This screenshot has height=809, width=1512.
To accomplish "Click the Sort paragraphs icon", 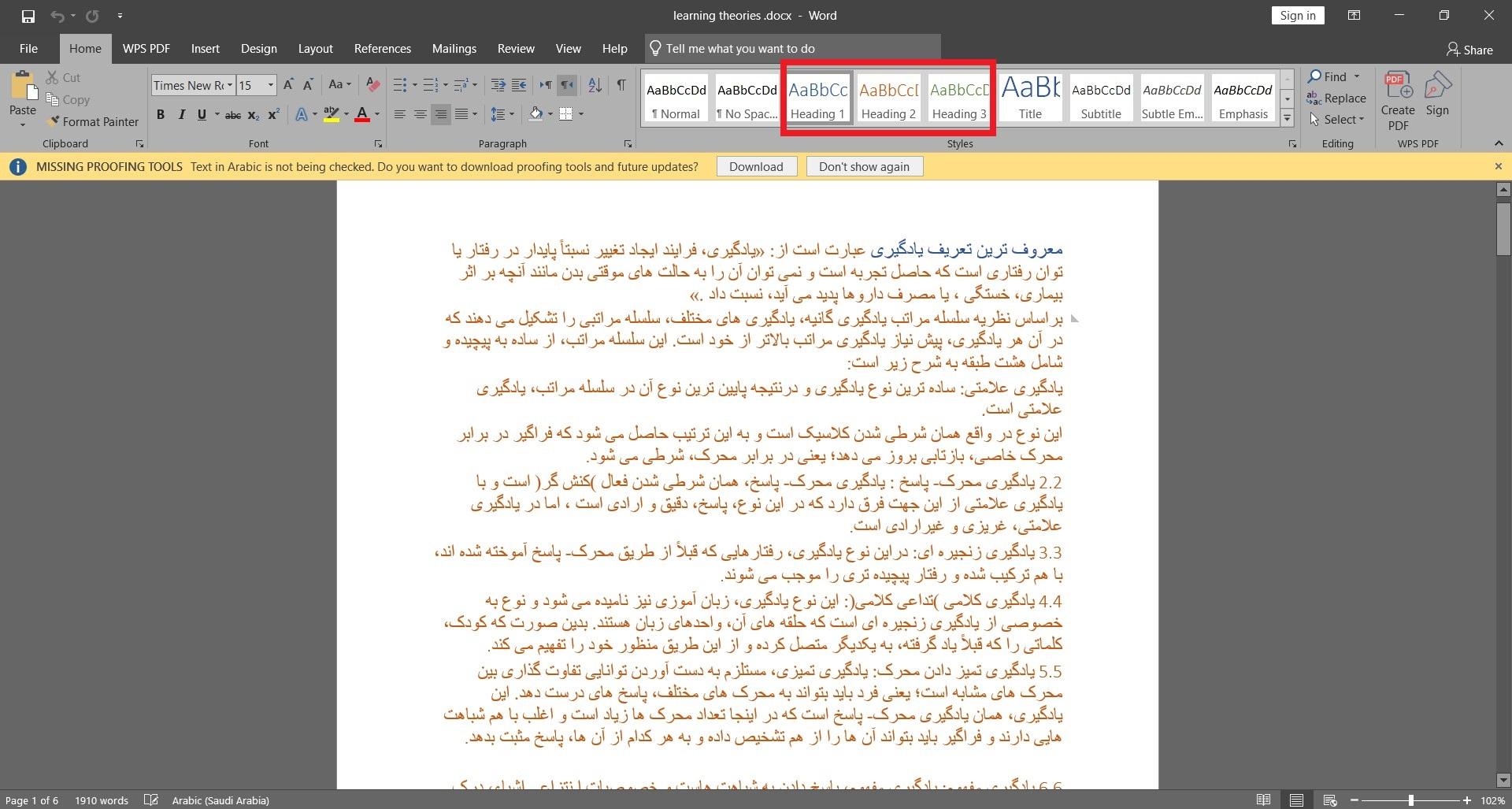I will pos(595,85).
